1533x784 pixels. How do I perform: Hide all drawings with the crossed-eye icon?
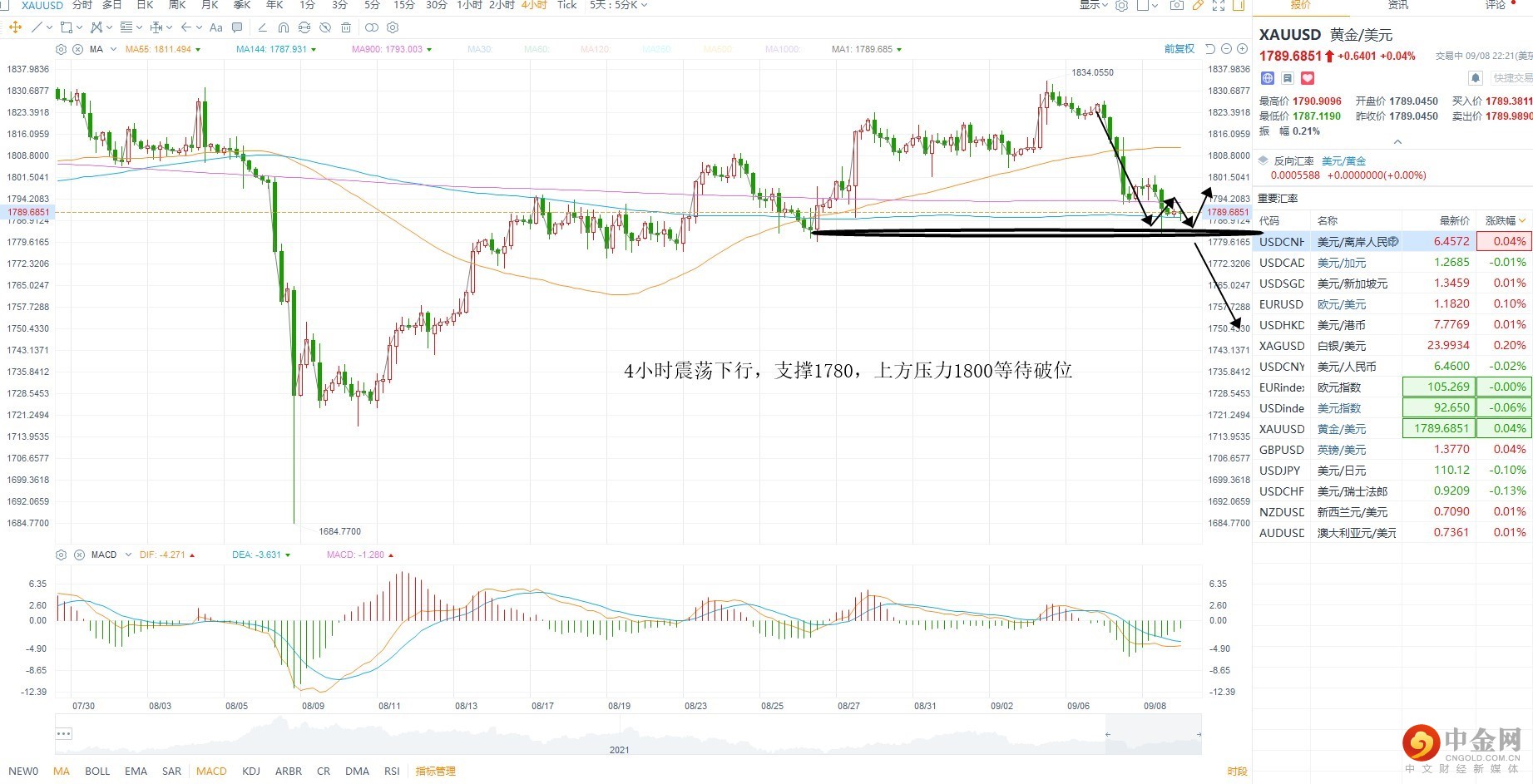(x=325, y=27)
